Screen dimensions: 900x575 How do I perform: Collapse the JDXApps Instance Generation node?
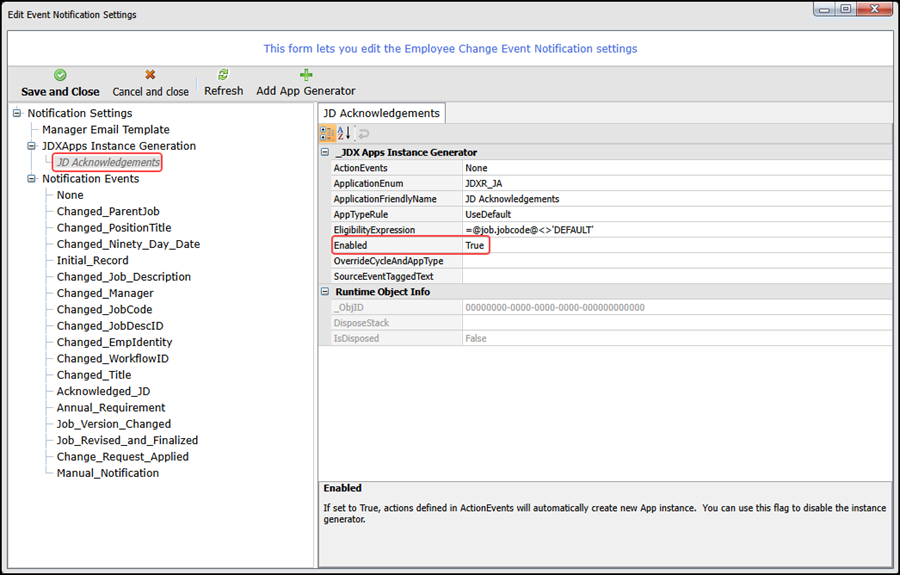[32, 146]
